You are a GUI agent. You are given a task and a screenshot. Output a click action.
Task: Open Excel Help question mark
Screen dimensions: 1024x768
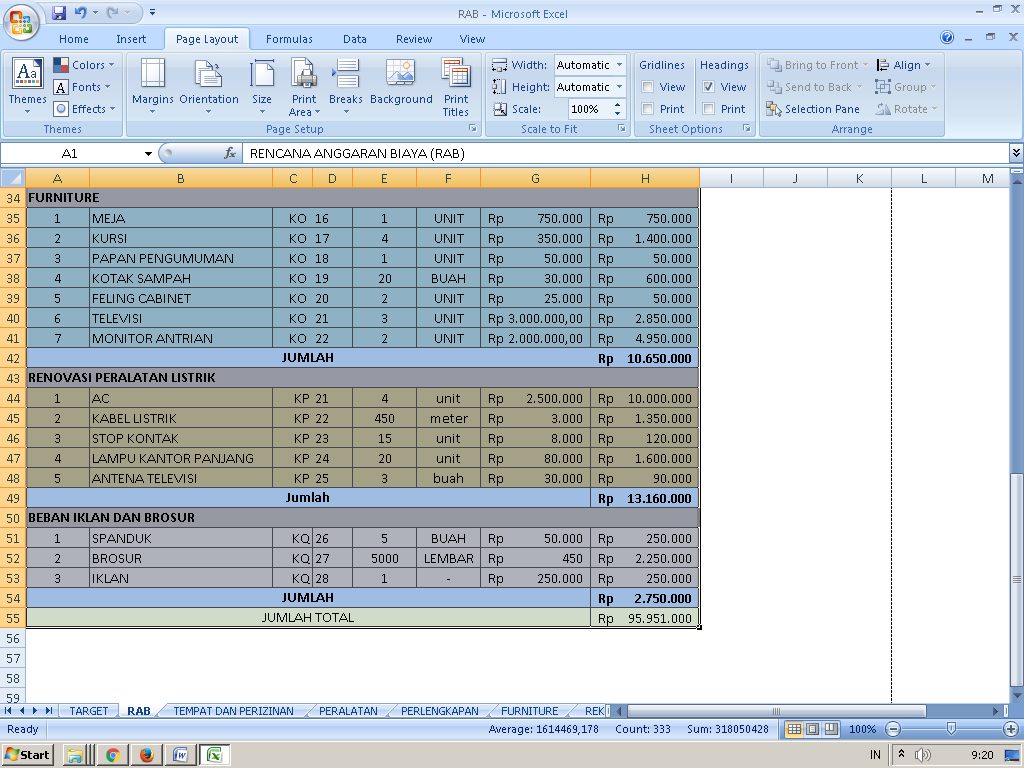[947, 37]
